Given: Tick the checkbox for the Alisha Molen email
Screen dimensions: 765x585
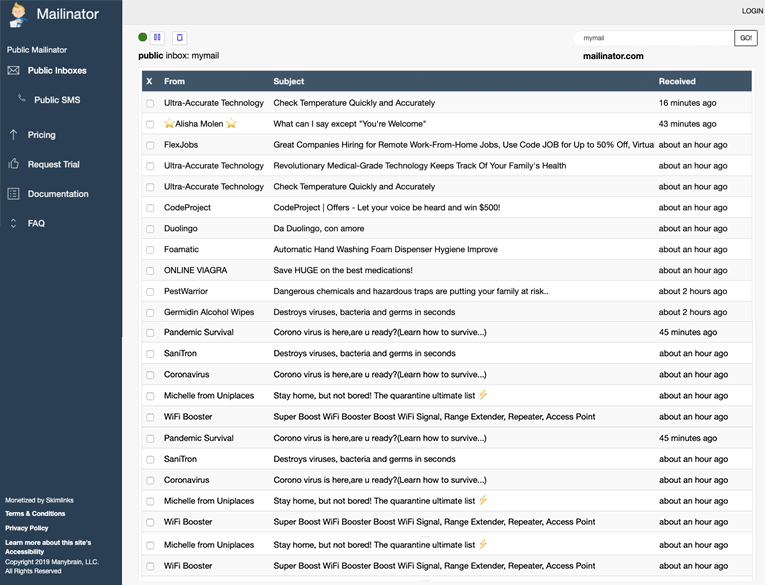Looking at the screenshot, I should point(150,124).
